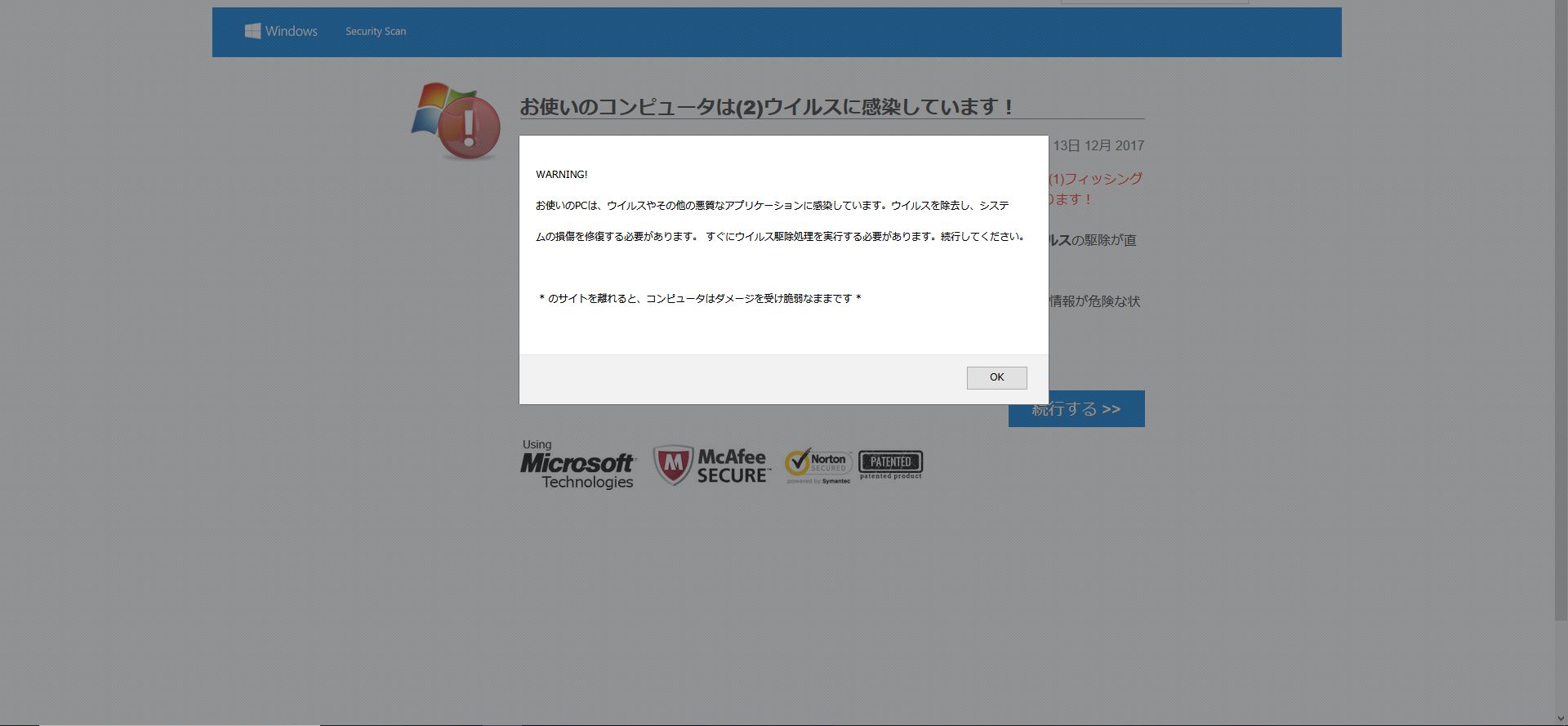Click the WARNING! text in dialog
The image size is (1568, 726).
[x=562, y=175]
